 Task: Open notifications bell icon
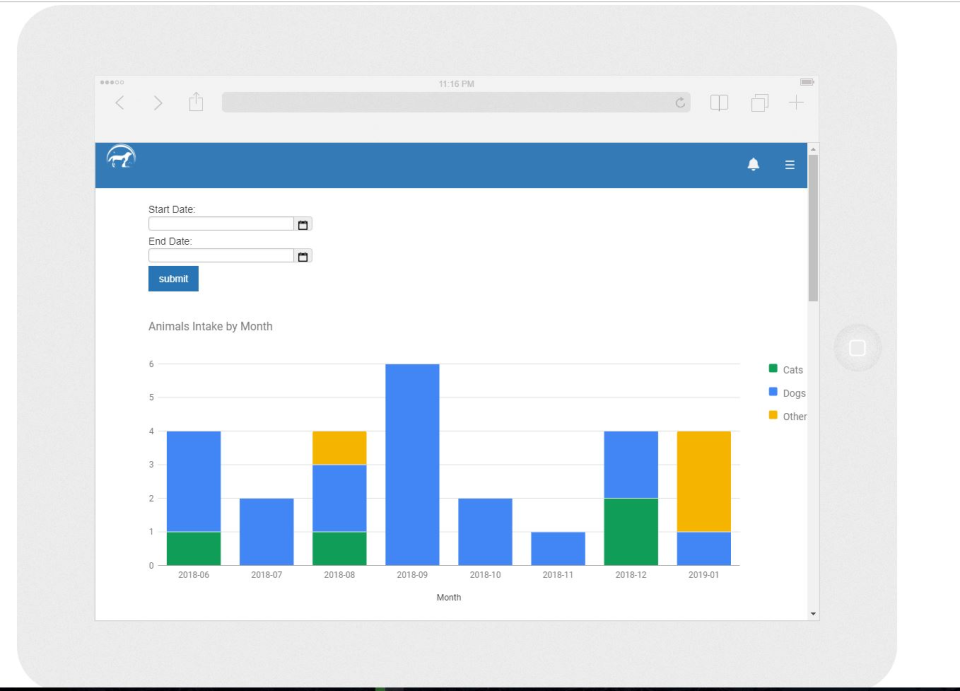753,164
